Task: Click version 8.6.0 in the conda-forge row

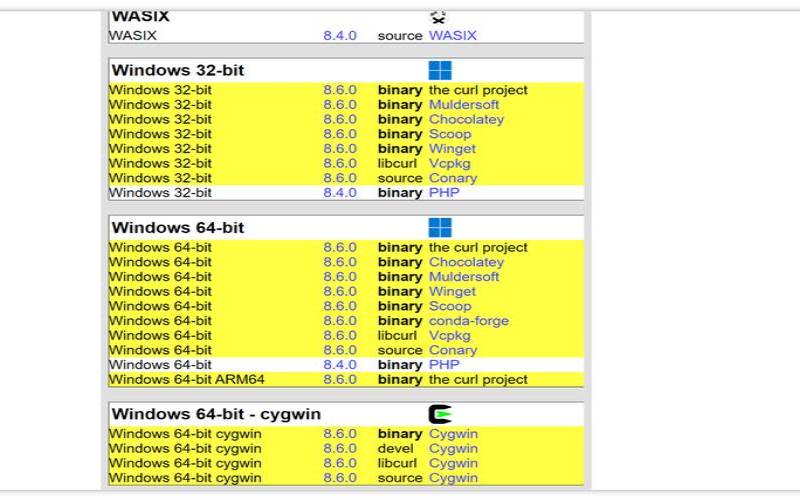Action: [x=340, y=321]
